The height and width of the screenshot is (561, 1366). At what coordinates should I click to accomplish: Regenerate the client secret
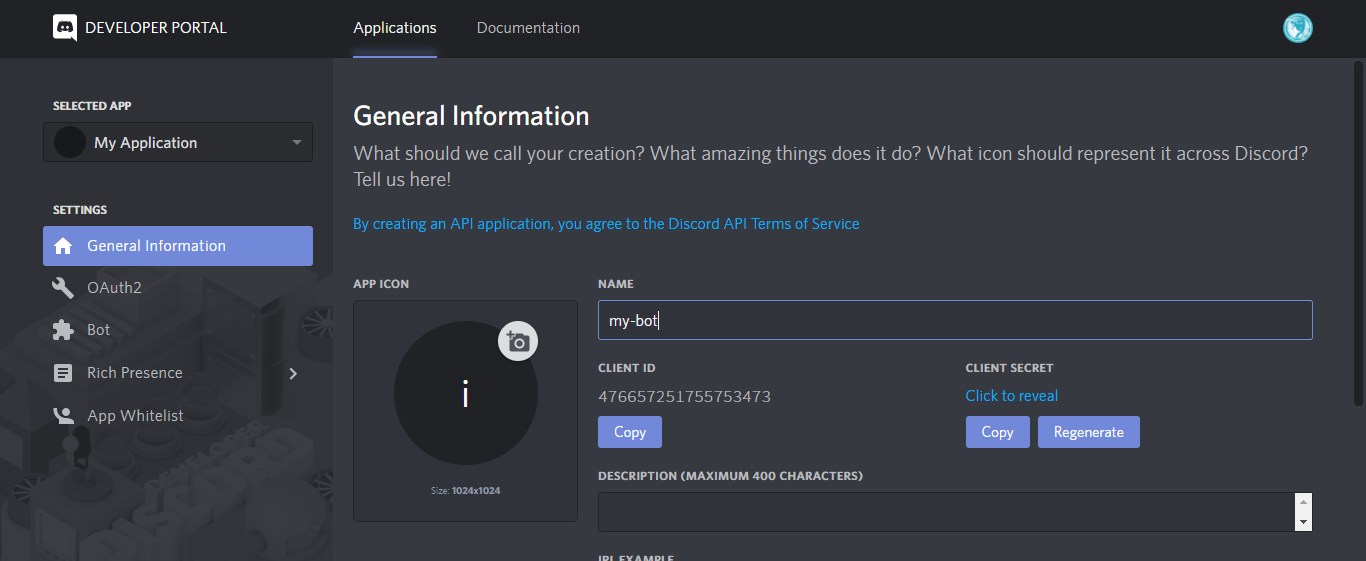(1089, 432)
